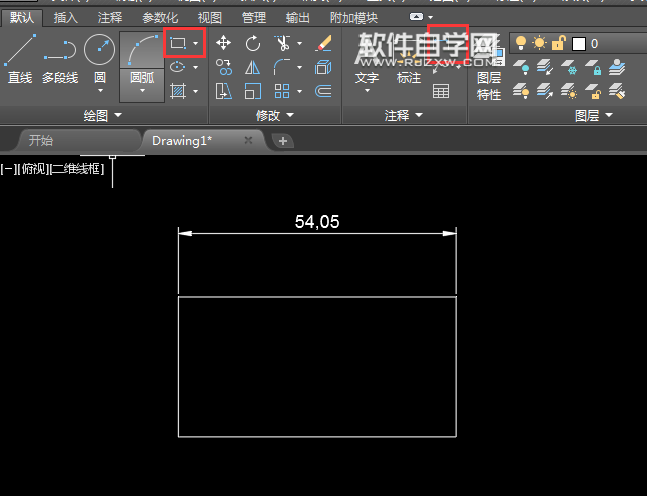Click the Turn All Layers On icon
Image resolution: width=647 pixels, height=496 pixels.
tap(521, 91)
